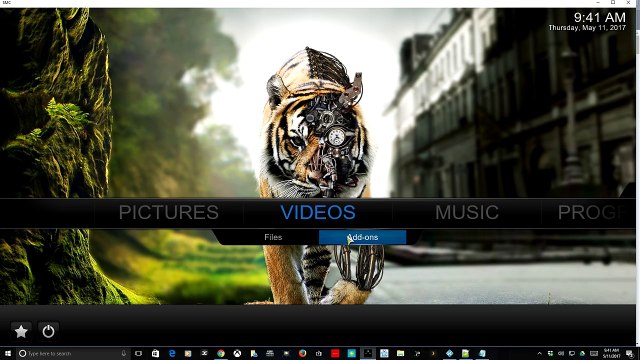The image size is (640, 360).
Task: Launch Firefox from the taskbar
Action: (x=302, y=353)
